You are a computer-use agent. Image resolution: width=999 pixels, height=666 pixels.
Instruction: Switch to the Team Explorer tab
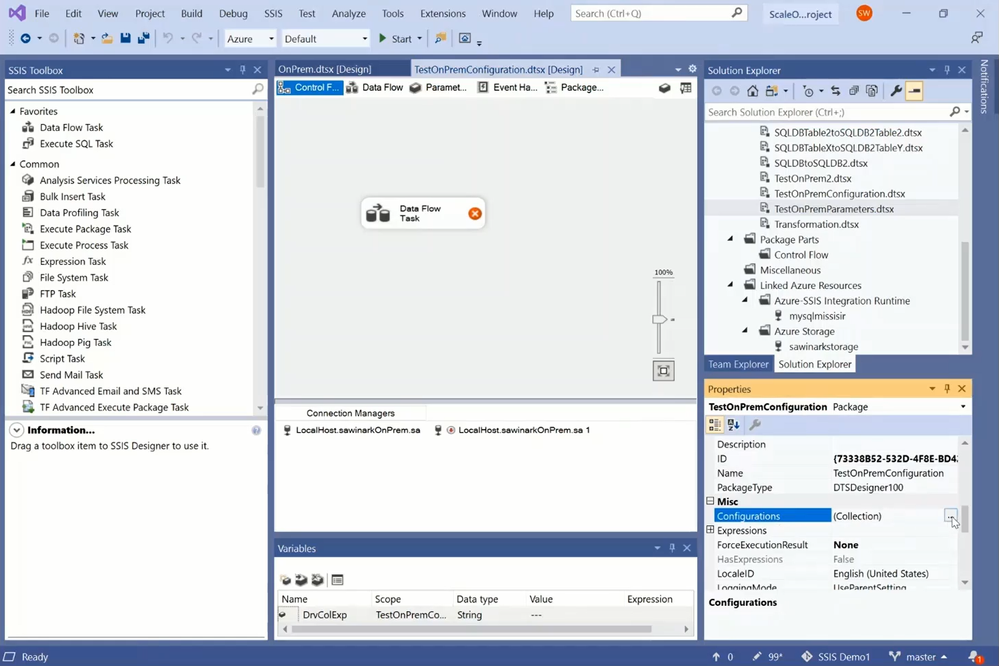click(738, 364)
